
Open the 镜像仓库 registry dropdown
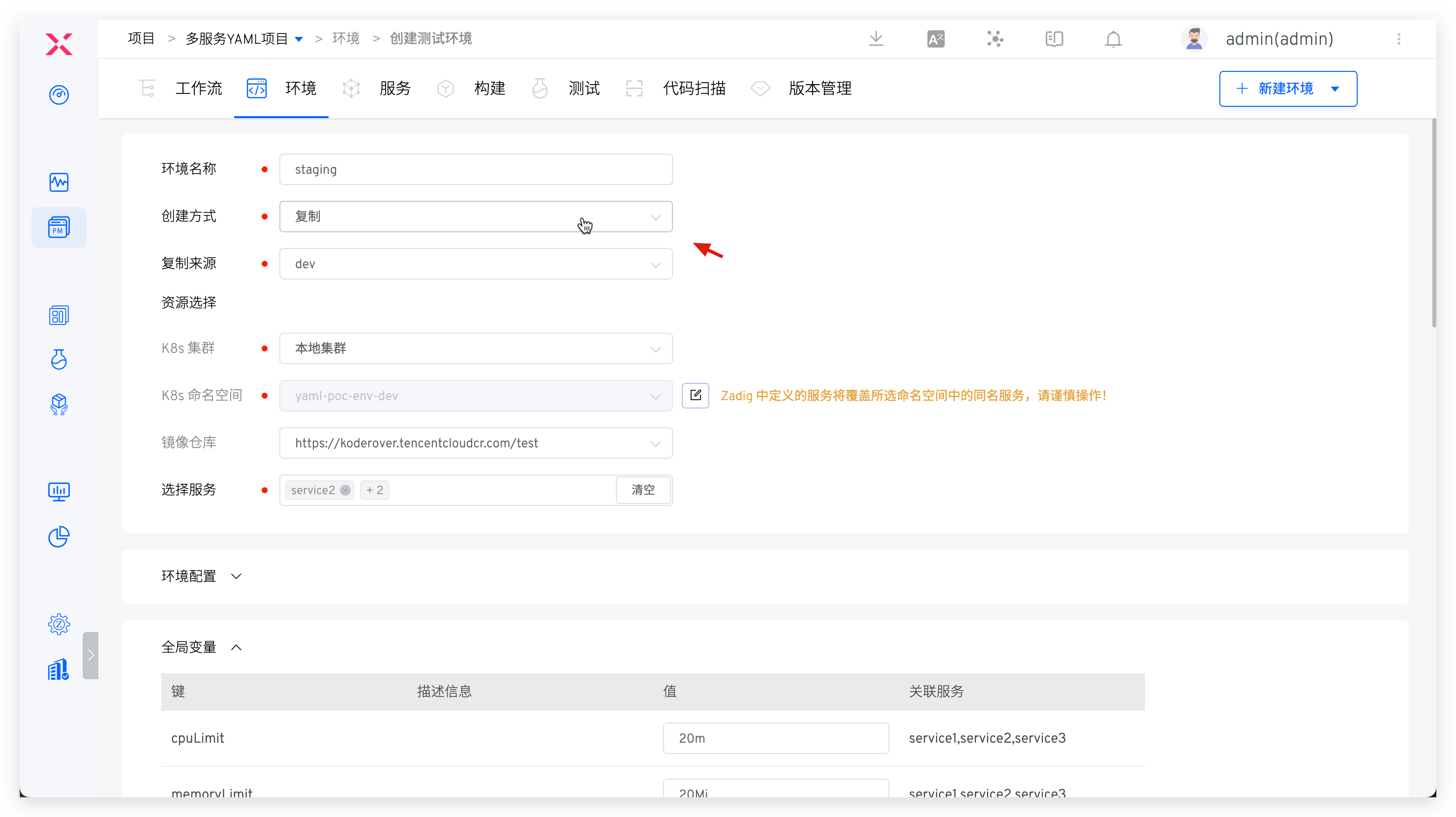475,443
